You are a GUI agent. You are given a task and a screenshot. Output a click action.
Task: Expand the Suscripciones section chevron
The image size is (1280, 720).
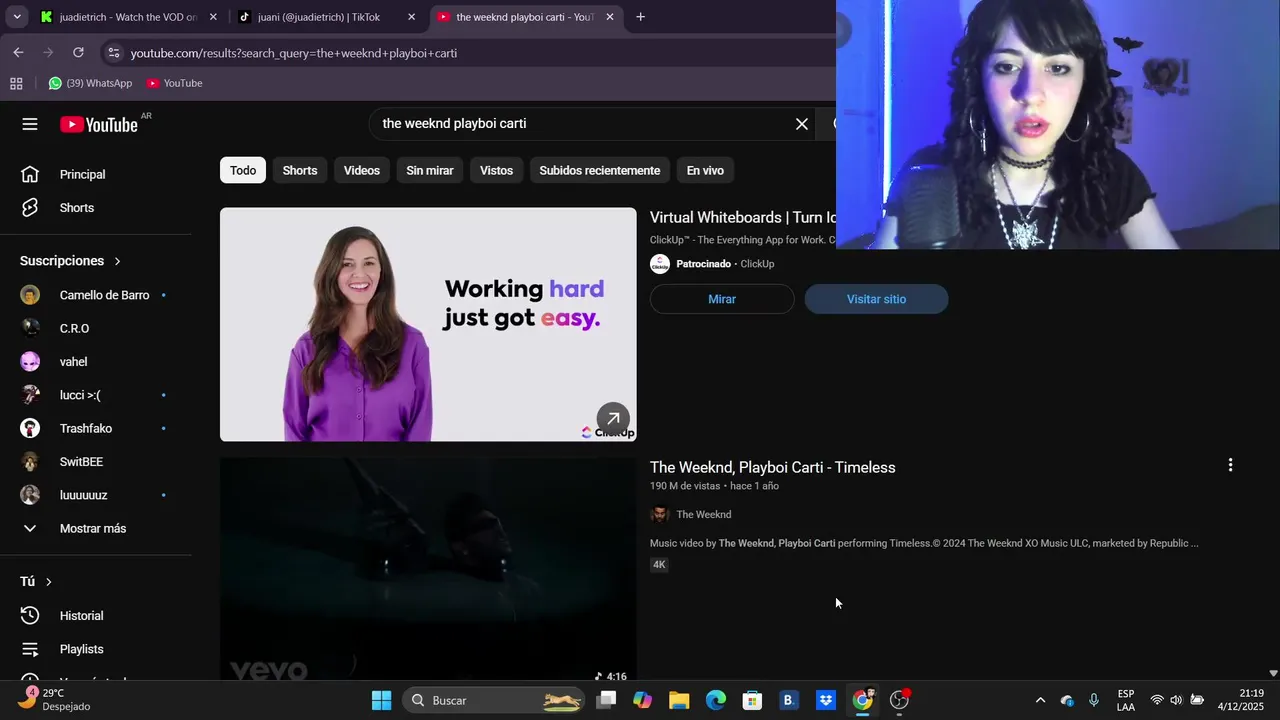coord(117,261)
